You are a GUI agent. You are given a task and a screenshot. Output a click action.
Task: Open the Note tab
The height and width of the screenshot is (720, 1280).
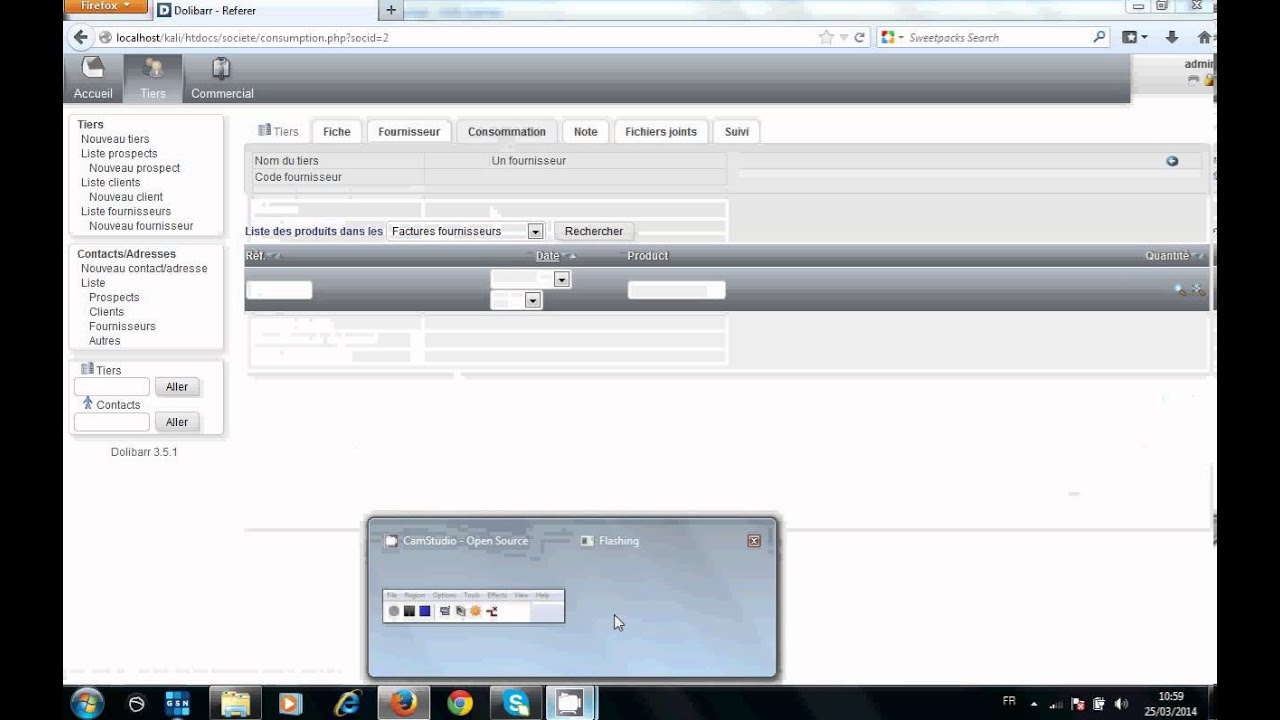[586, 131]
